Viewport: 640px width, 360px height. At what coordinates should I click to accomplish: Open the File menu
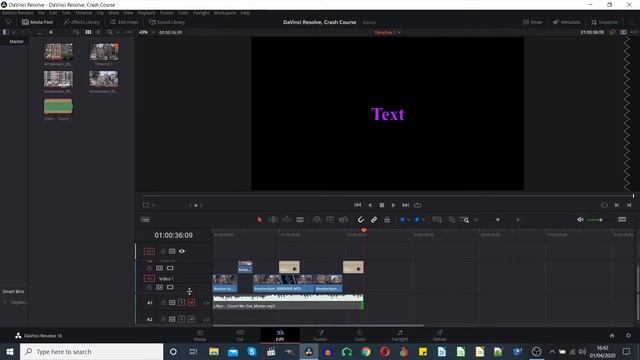click(41, 13)
